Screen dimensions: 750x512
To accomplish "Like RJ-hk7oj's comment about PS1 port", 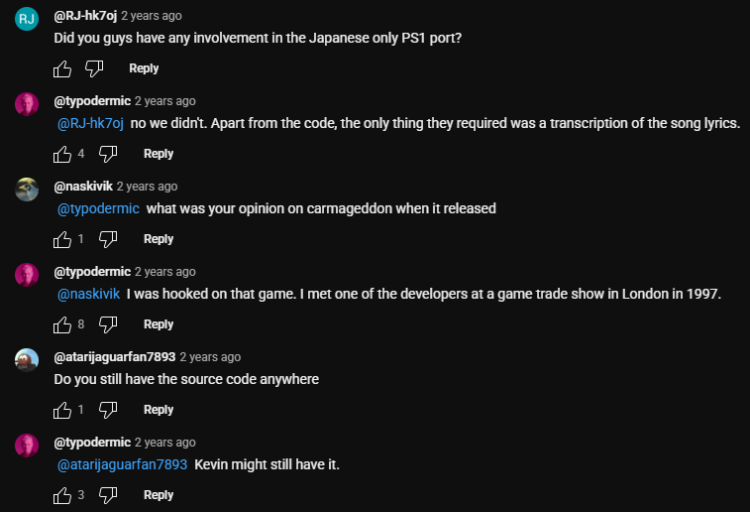I will pyautogui.click(x=62, y=69).
